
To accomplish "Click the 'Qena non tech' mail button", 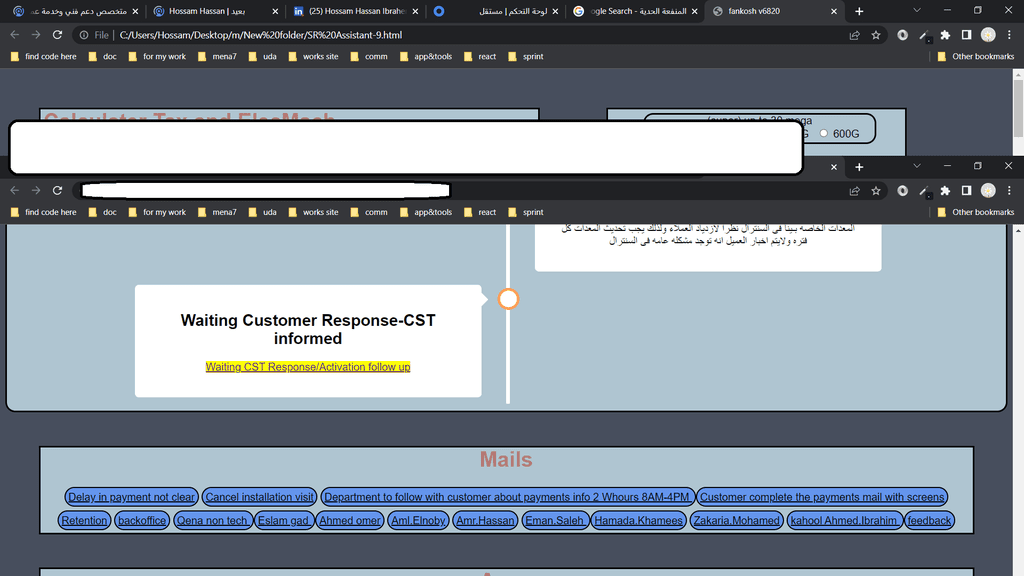I will point(213,520).
